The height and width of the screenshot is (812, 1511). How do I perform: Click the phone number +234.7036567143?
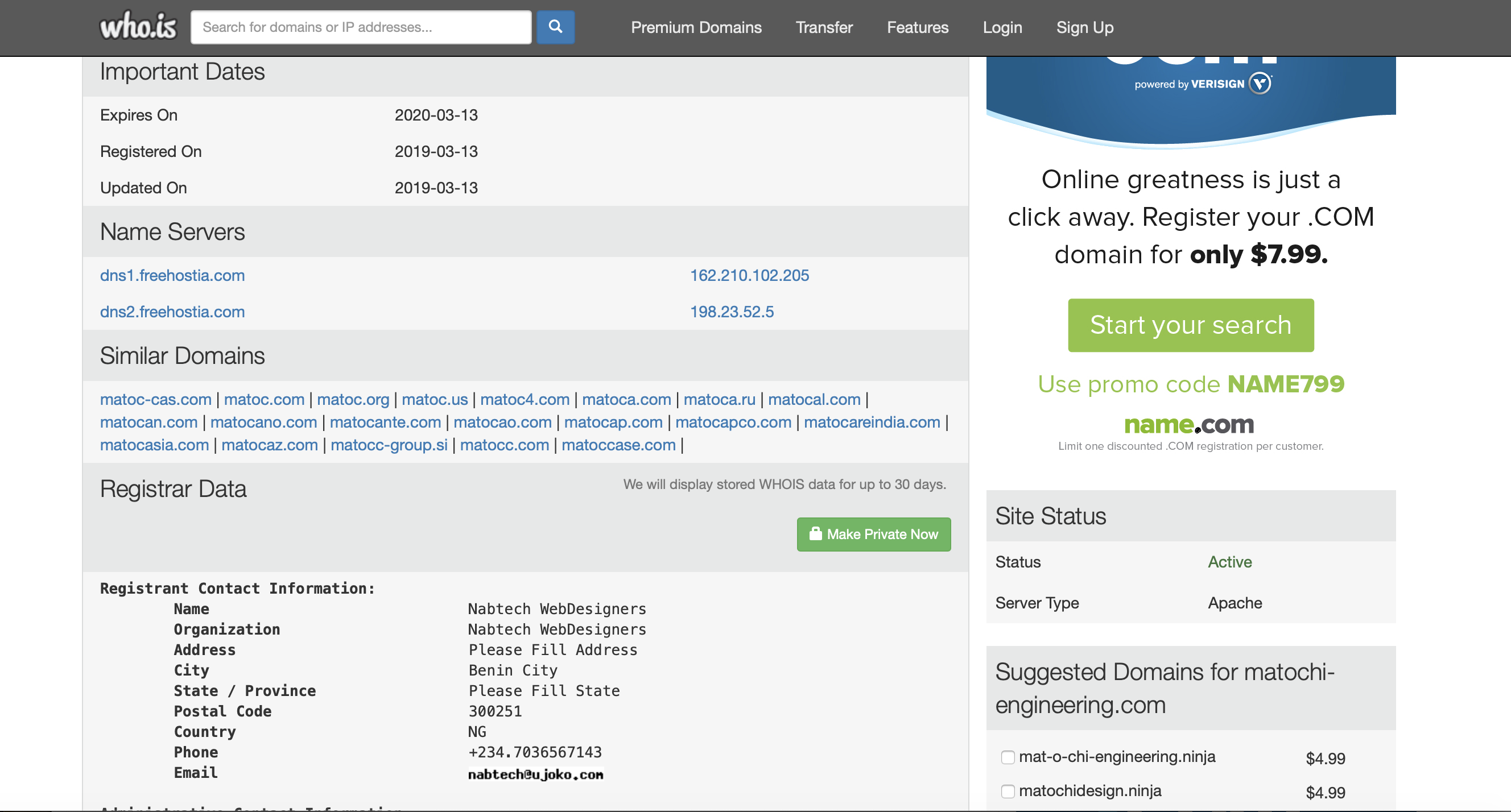pyautogui.click(x=535, y=752)
